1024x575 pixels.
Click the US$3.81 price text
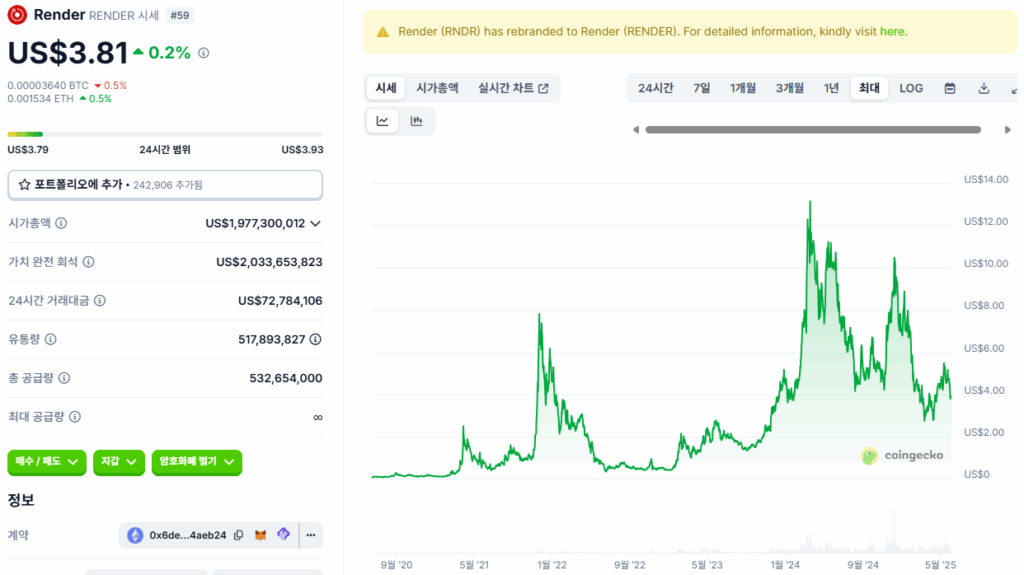coord(68,53)
